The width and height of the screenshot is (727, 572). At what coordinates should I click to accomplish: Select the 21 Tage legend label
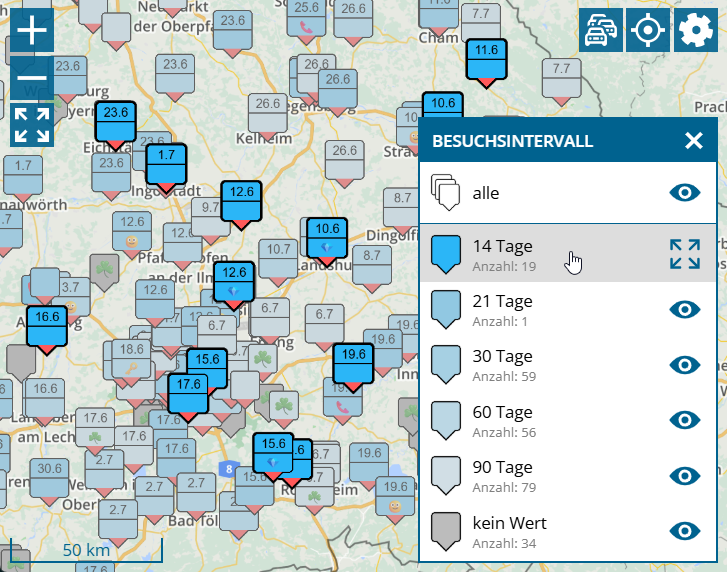click(x=503, y=301)
